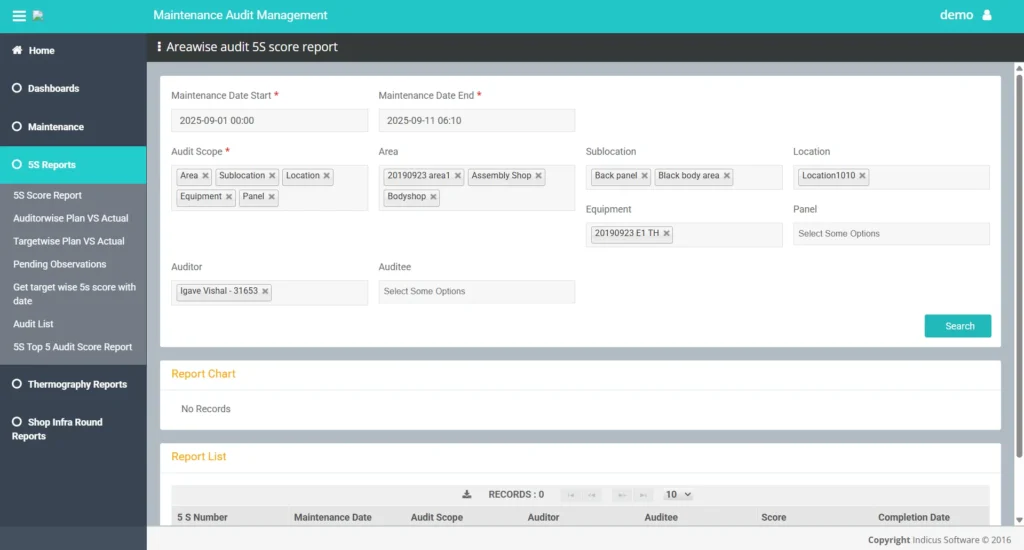Open Pending Observations report
Viewport: 1024px width, 550px height.
pos(59,264)
